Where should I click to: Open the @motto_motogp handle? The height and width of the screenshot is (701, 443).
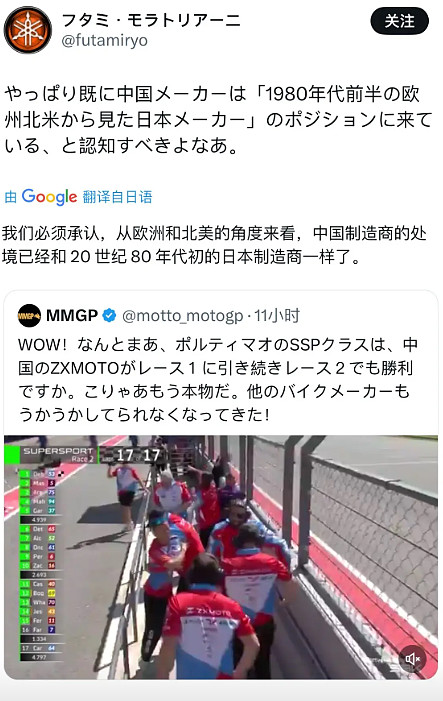point(182,316)
